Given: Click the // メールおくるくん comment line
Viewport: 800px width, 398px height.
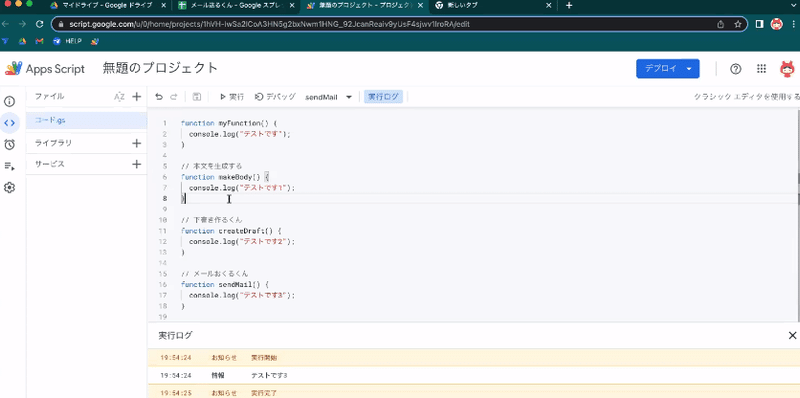Looking at the screenshot, I should click(x=214, y=273).
